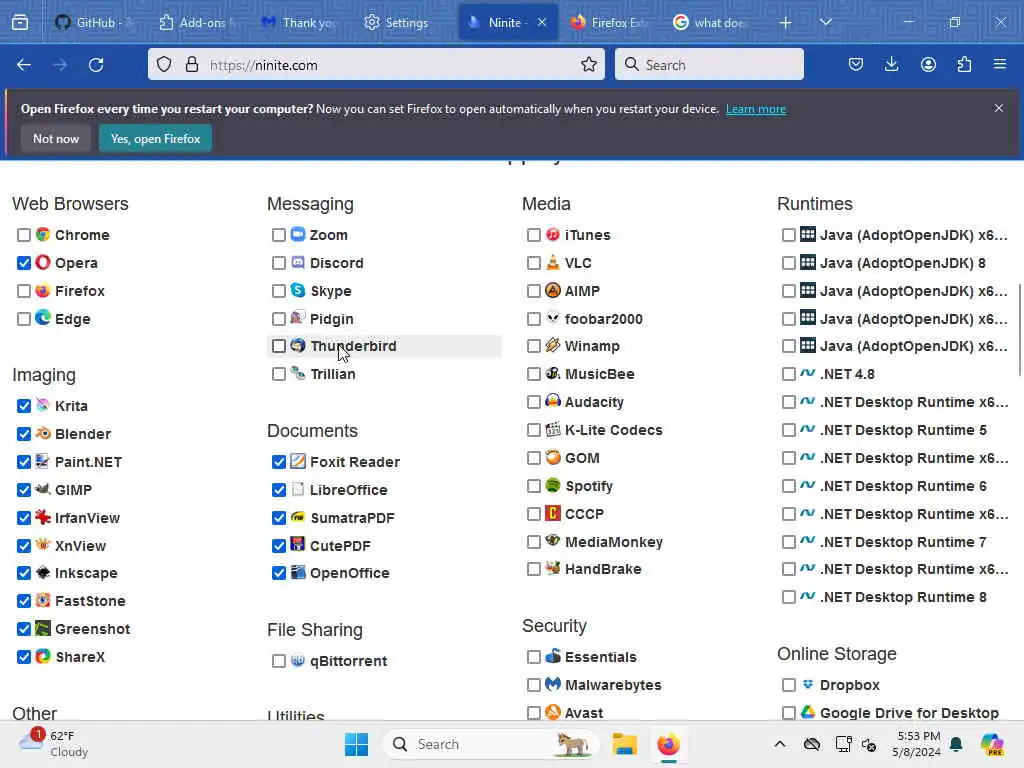Open the Firefox extensions puzzle icon

point(964,64)
